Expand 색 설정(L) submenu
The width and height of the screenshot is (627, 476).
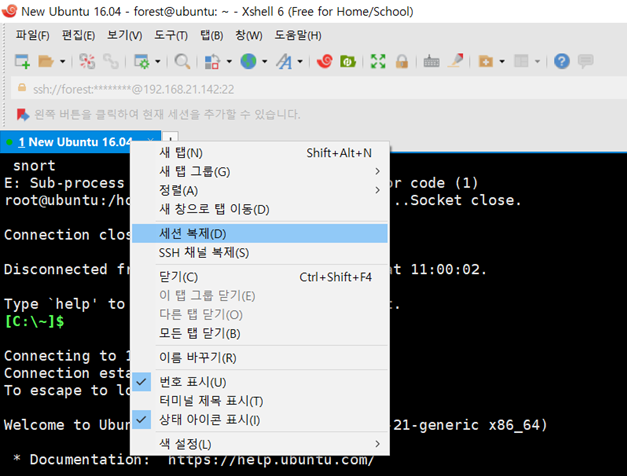[260, 444]
